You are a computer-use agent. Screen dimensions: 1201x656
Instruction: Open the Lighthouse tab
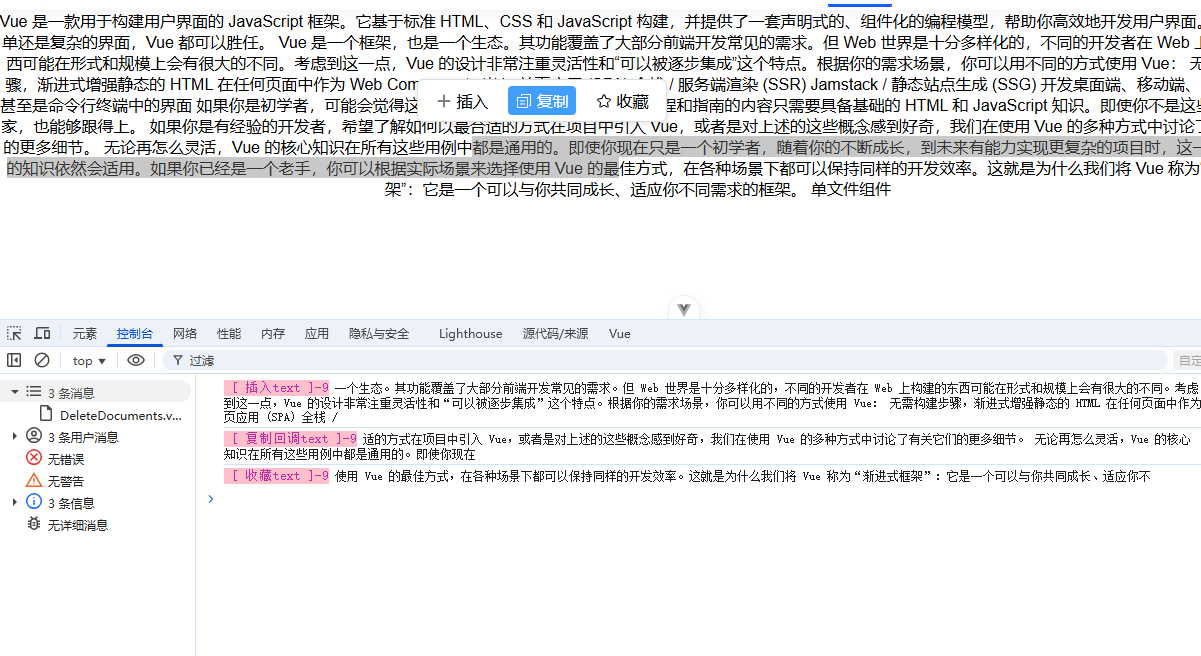coord(470,333)
